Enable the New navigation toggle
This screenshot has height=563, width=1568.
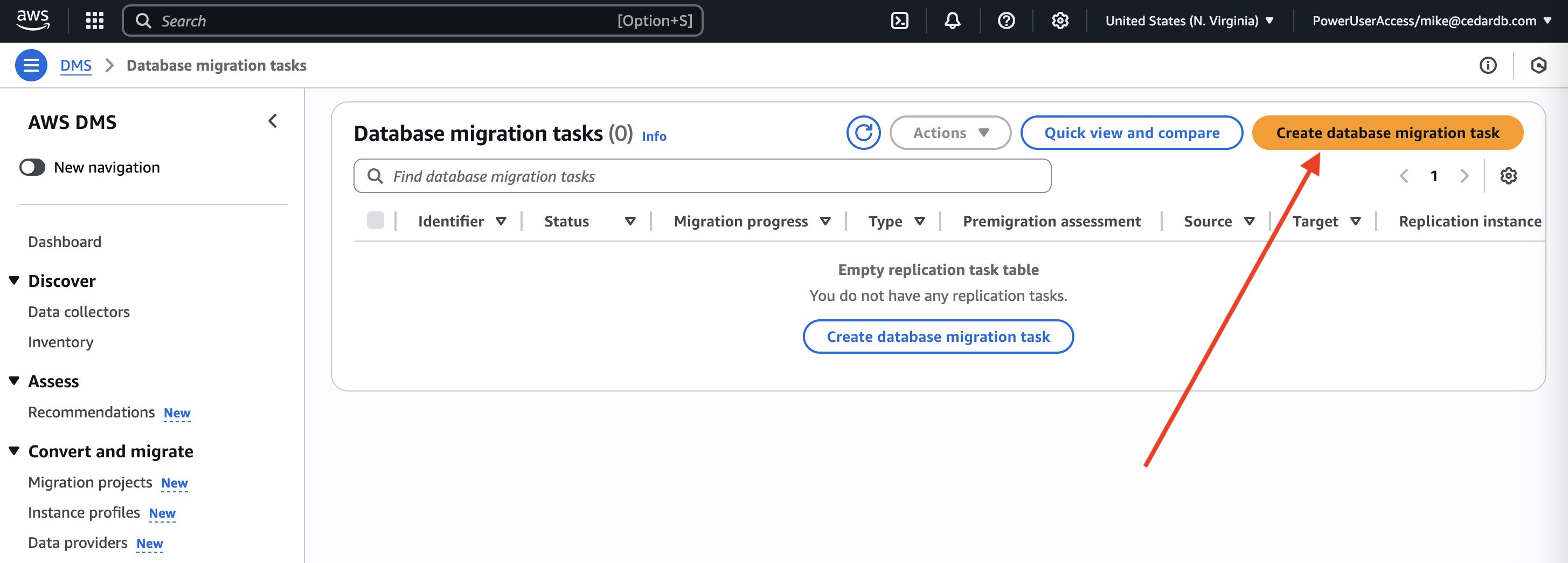32,168
